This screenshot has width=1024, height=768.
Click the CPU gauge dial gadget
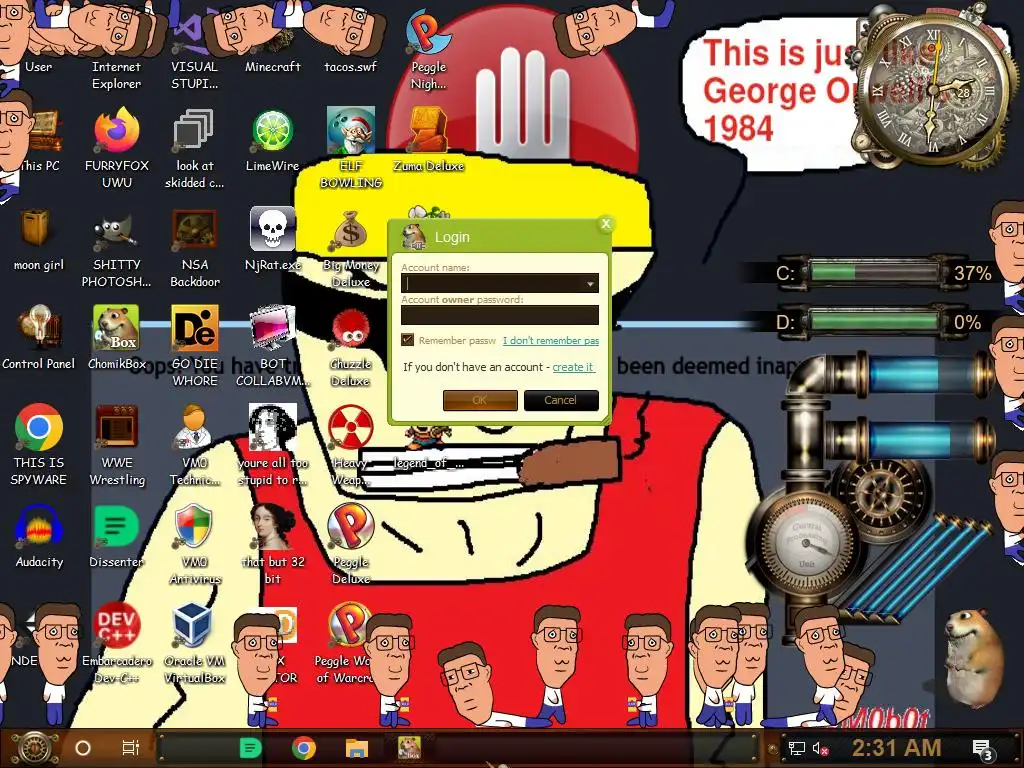[807, 543]
